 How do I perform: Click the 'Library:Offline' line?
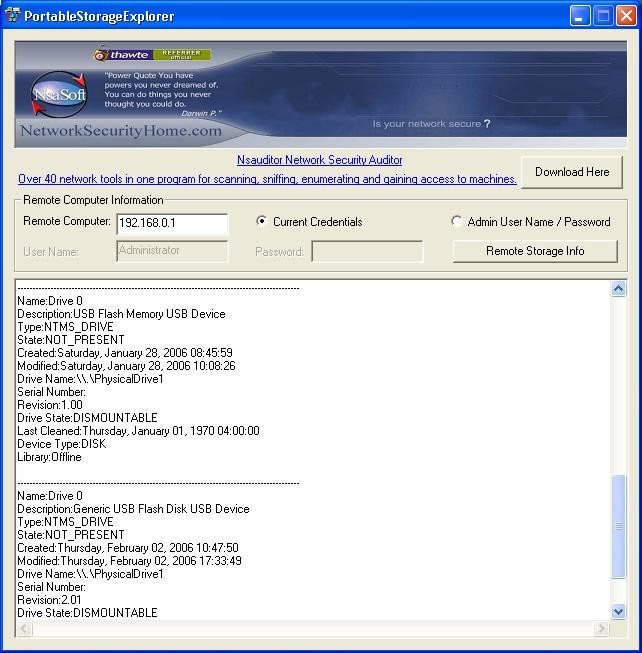[49, 457]
